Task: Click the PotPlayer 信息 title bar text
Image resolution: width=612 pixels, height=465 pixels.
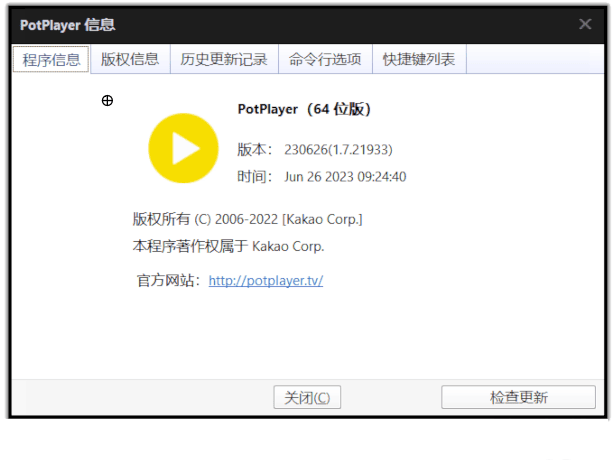Action: 67,24
